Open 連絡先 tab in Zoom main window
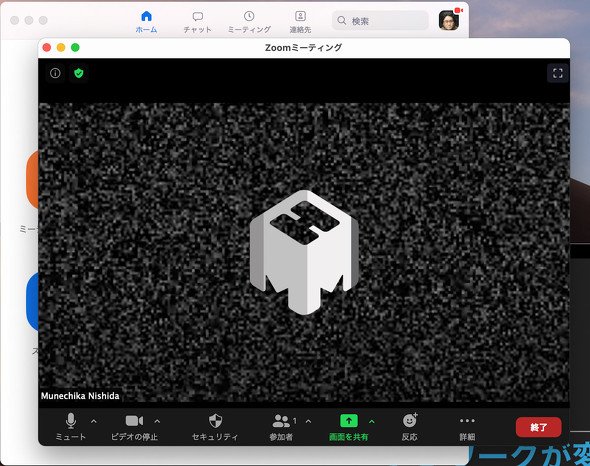The image size is (590, 466). (300, 22)
